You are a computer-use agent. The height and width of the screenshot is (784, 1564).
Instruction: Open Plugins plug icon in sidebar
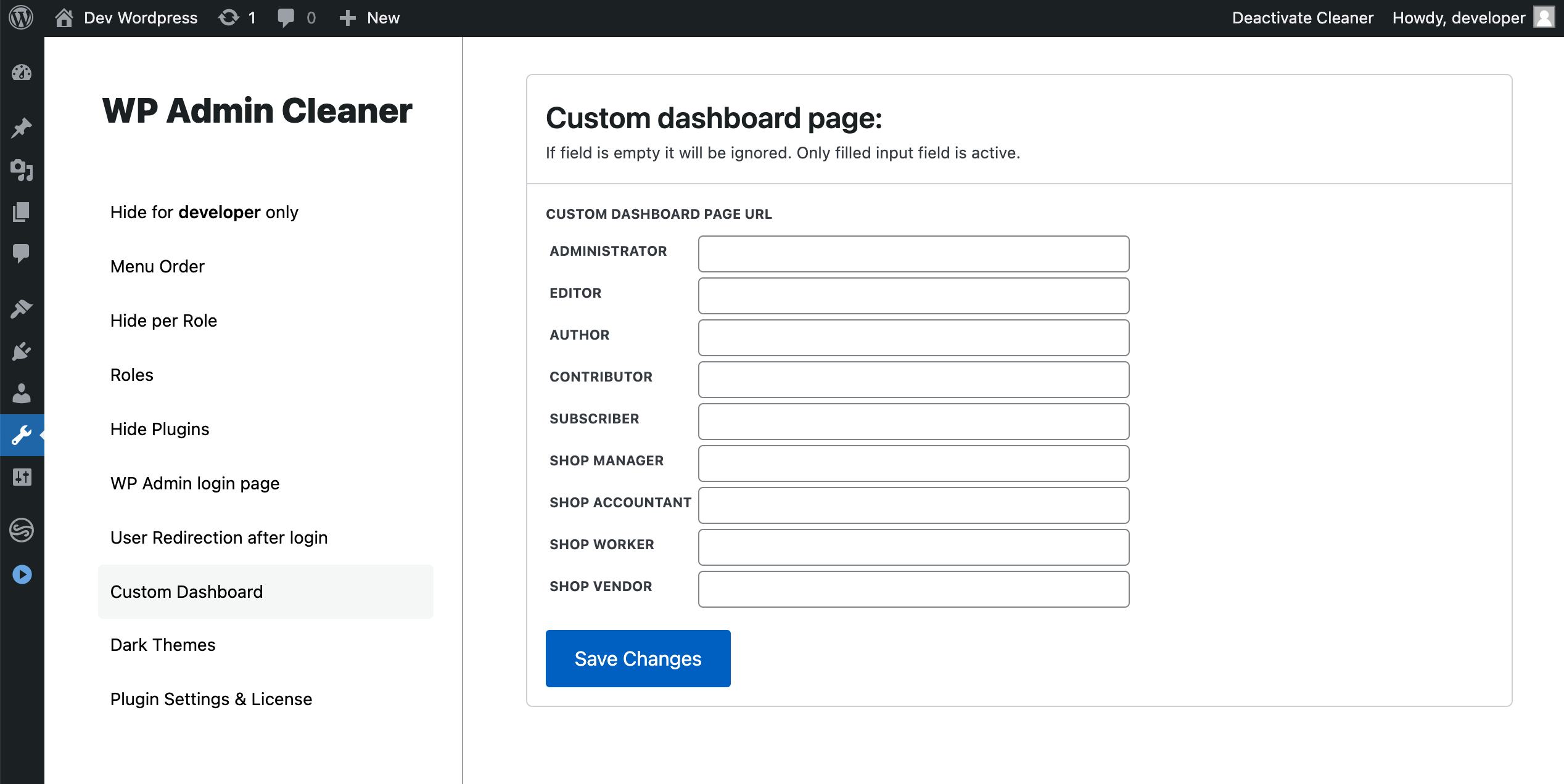click(x=22, y=351)
